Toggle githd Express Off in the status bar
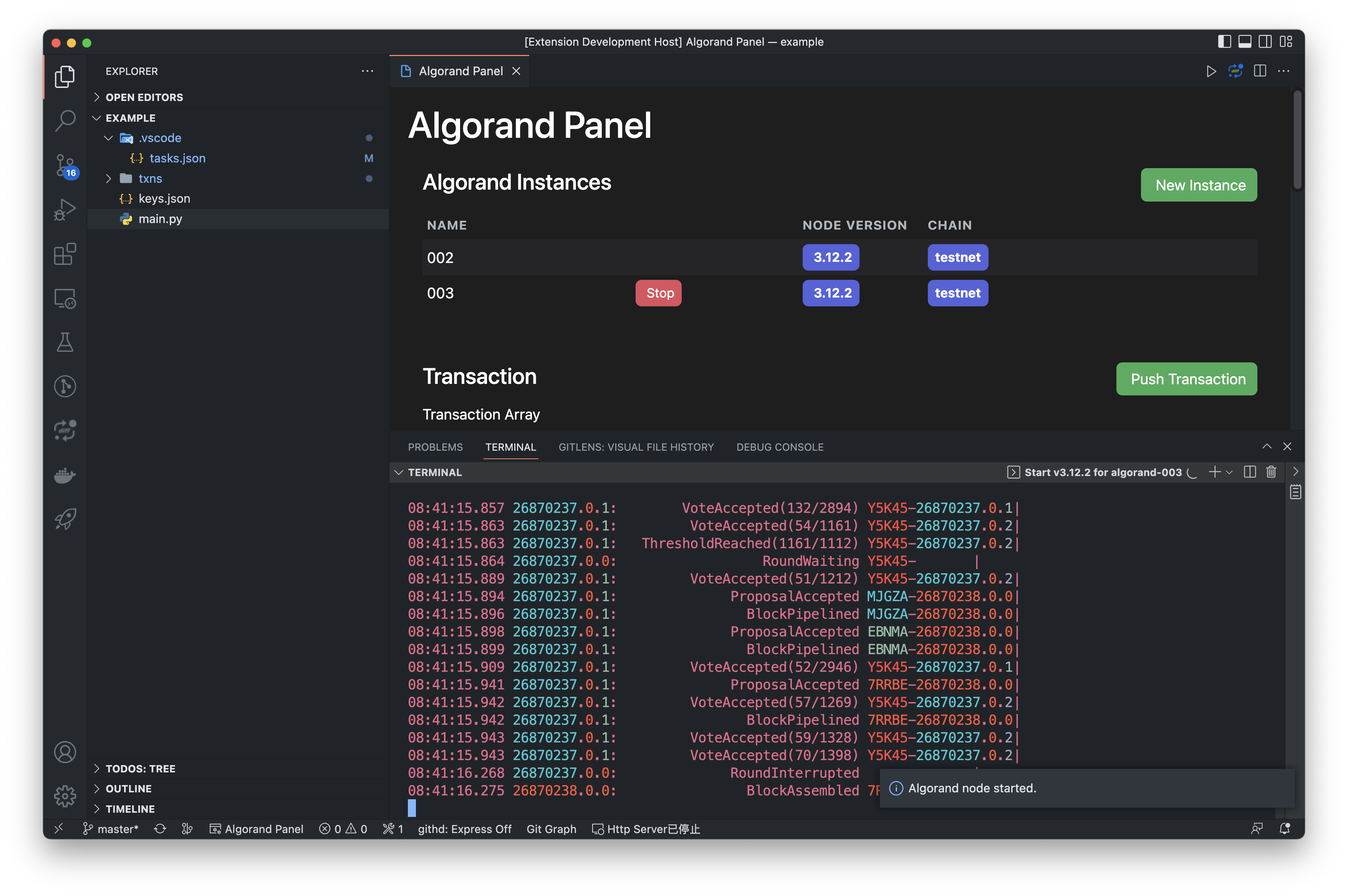 (464, 829)
